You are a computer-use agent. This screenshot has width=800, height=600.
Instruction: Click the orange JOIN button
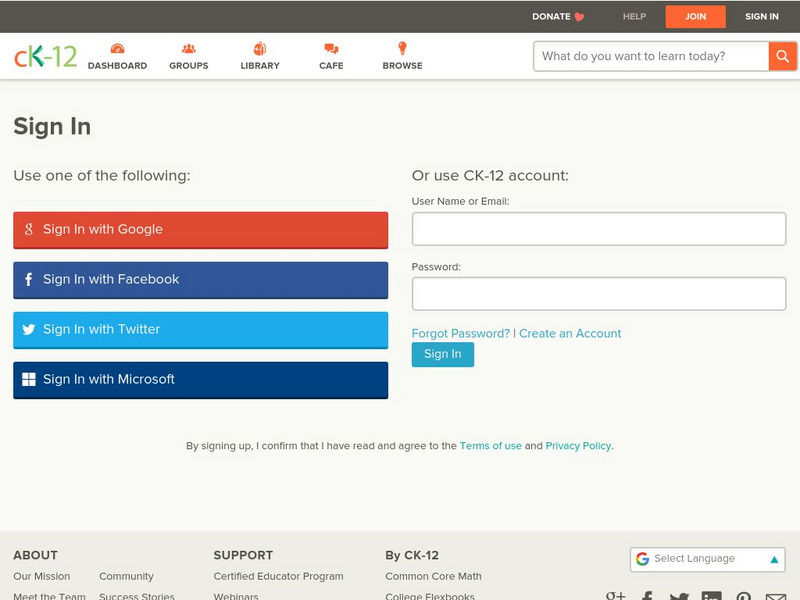(x=695, y=17)
